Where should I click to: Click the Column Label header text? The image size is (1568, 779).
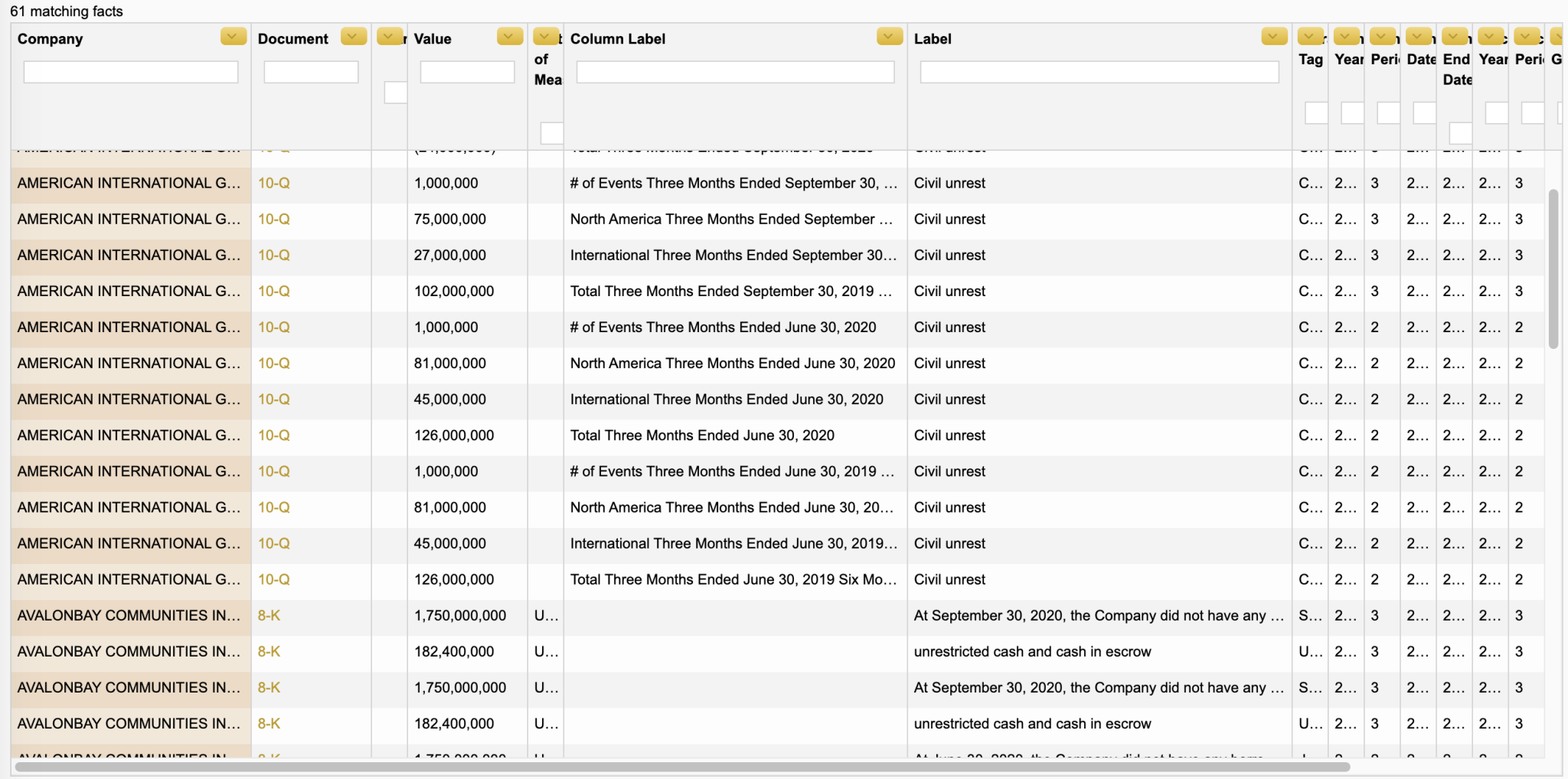tap(617, 39)
